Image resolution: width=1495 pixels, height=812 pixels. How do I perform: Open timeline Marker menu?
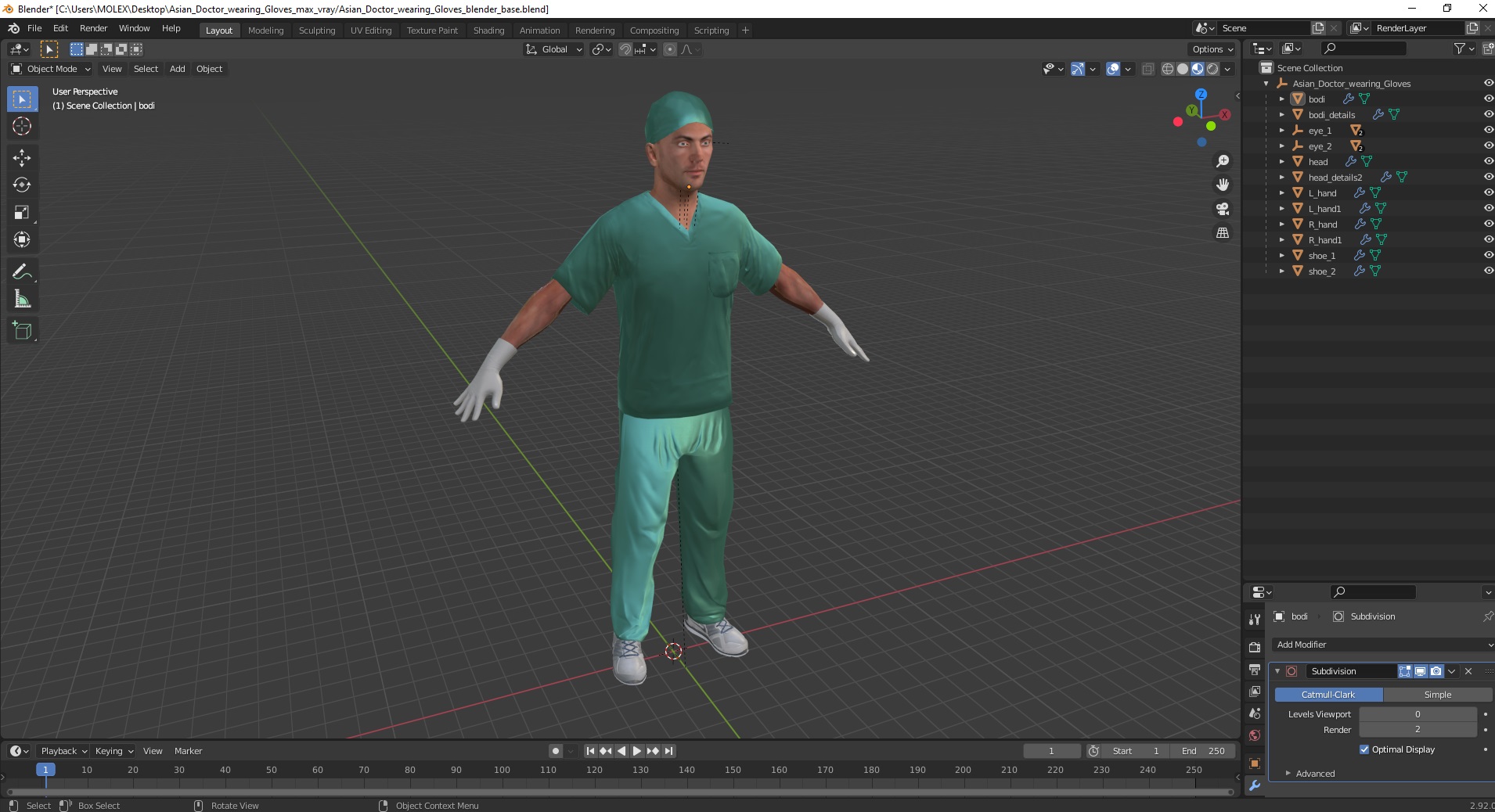click(189, 751)
